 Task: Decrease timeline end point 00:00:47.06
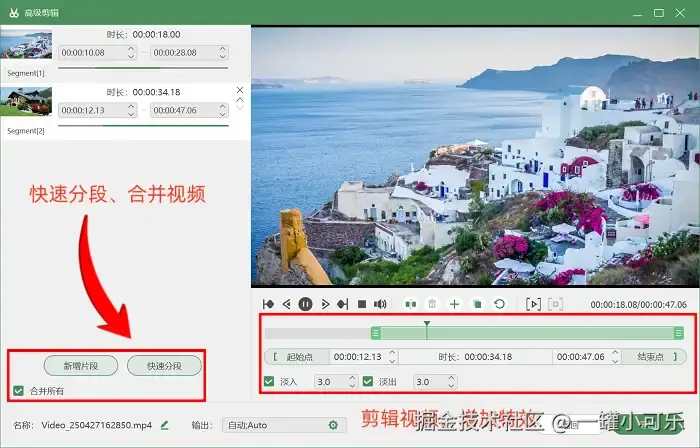[615, 361]
